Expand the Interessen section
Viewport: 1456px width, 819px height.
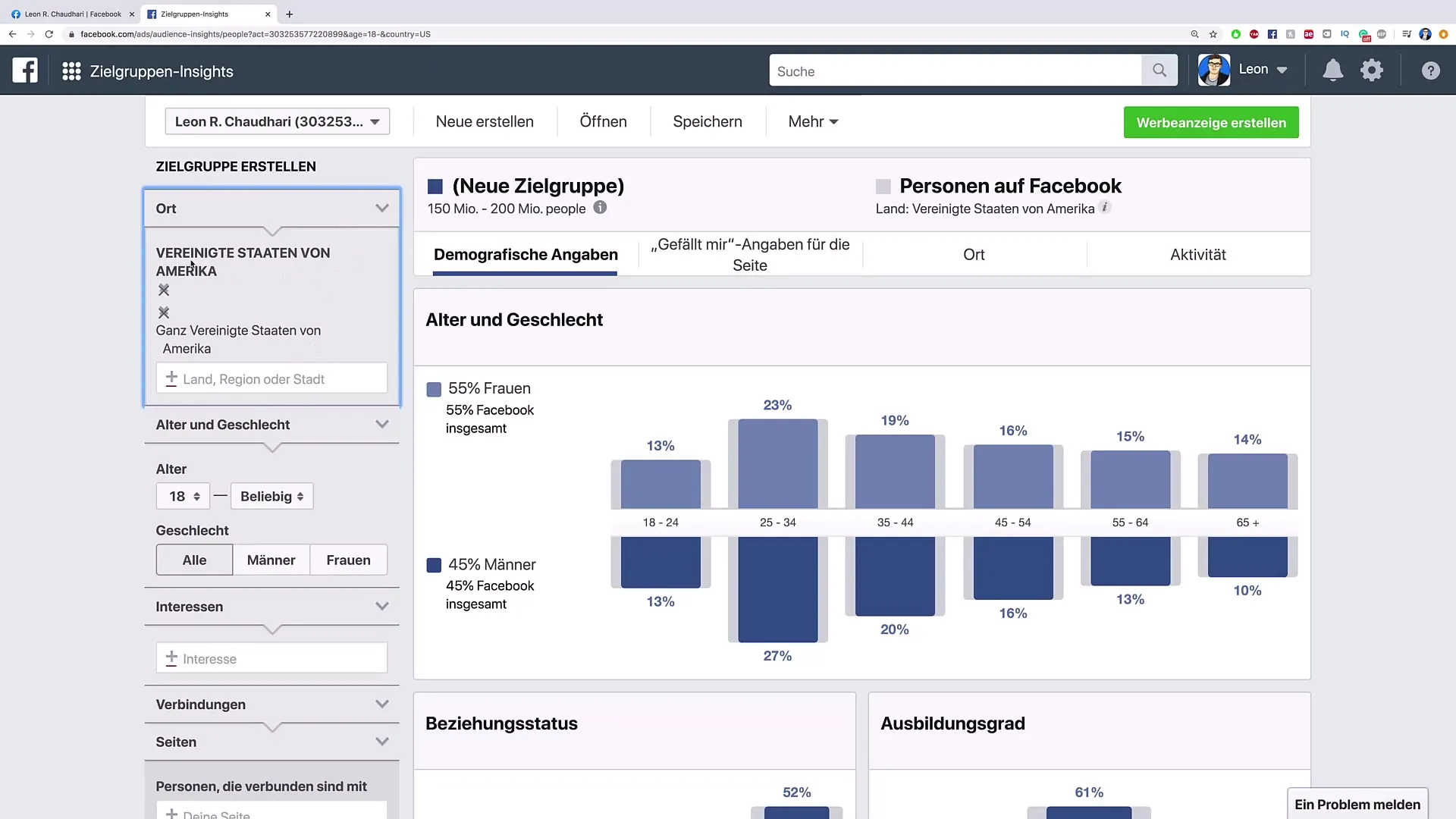pos(382,607)
